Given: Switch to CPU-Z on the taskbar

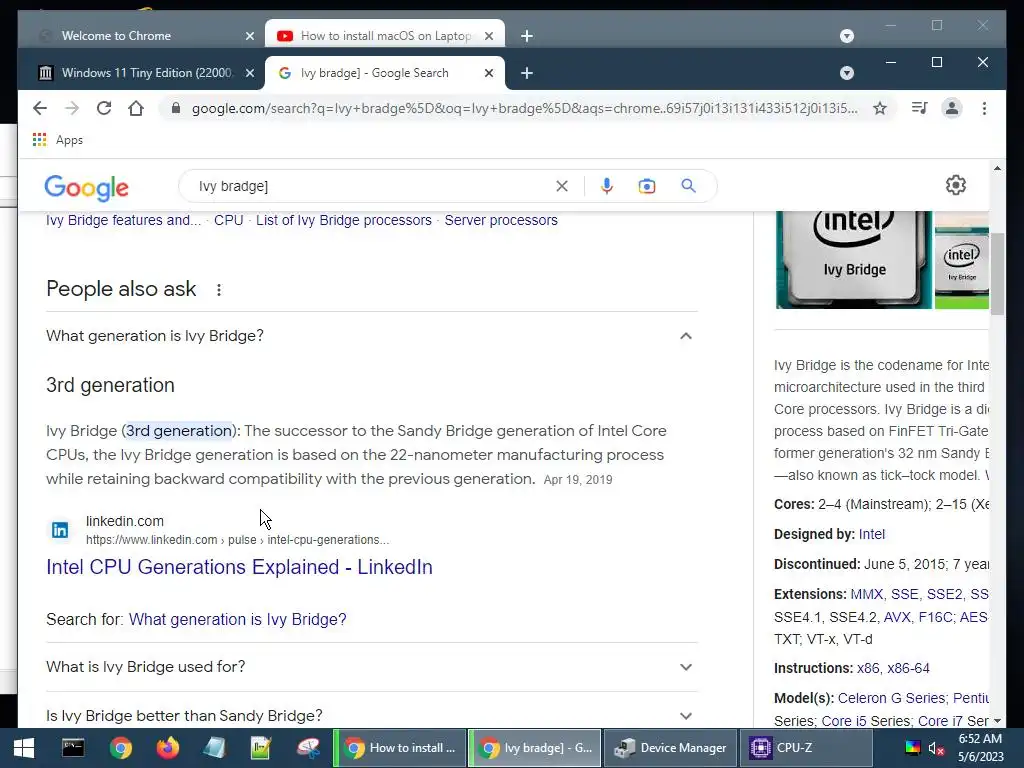Looking at the screenshot, I should point(805,748).
